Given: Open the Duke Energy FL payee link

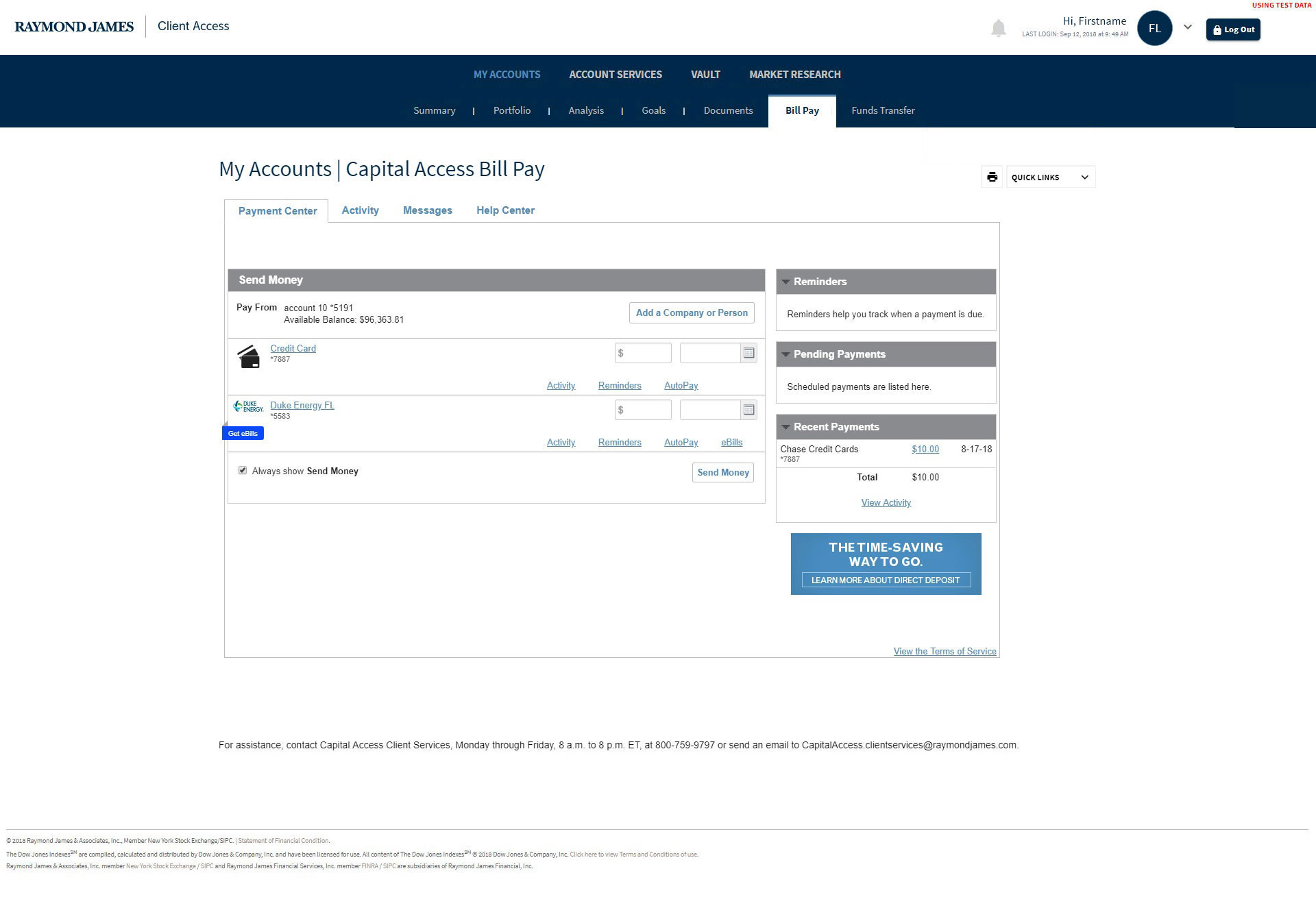Looking at the screenshot, I should pyautogui.click(x=302, y=405).
